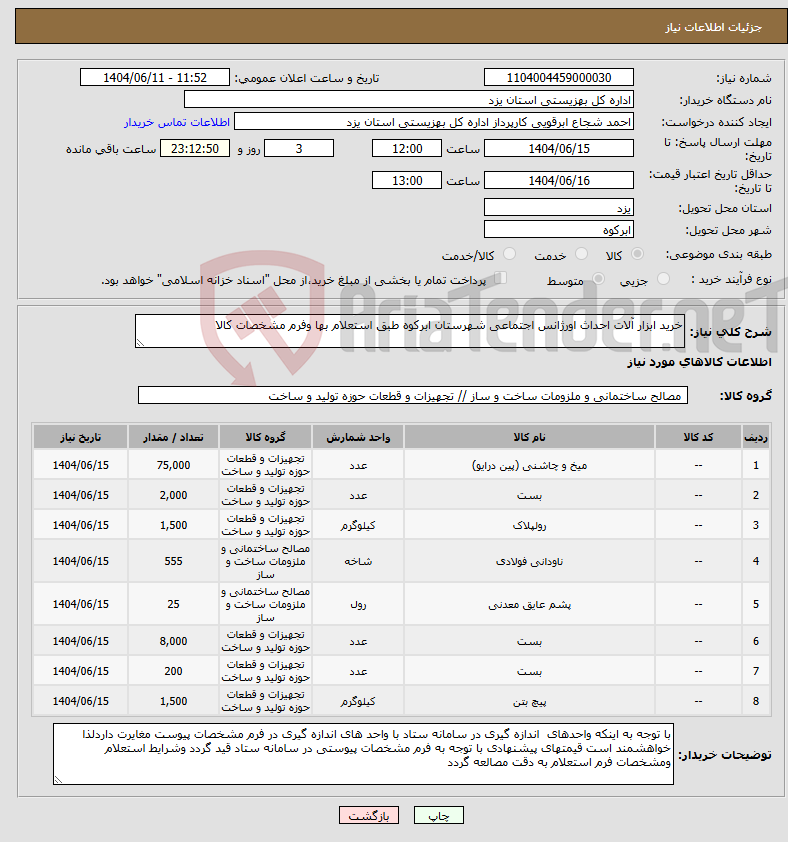Click item name ناودانی فولادی
This screenshot has height=842, width=788.
coord(529,561)
